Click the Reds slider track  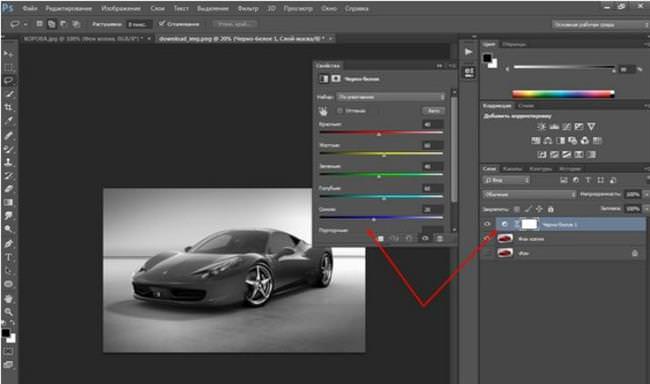[381, 133]
